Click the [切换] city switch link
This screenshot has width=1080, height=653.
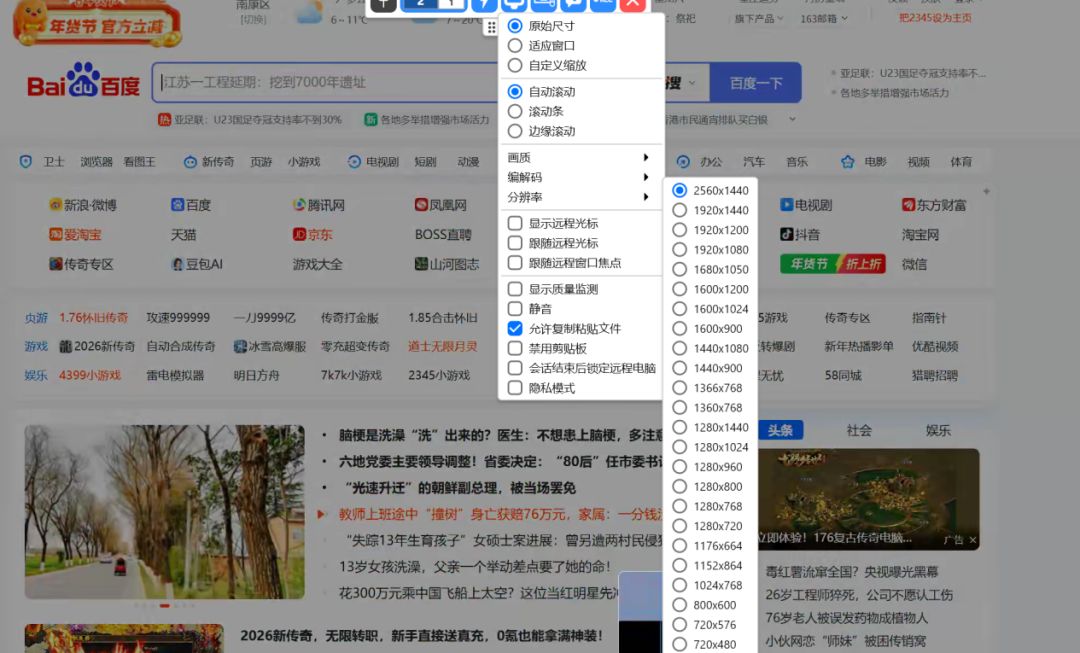pyautogui.click(x=253, y=19)
